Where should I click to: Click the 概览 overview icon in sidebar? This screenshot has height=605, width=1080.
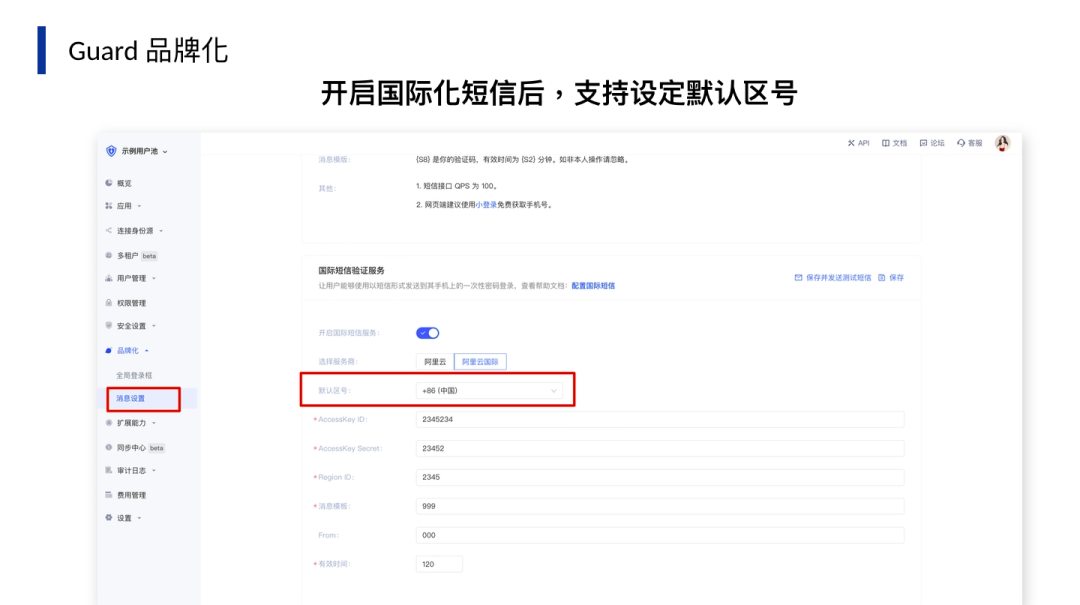click(108, 183)
